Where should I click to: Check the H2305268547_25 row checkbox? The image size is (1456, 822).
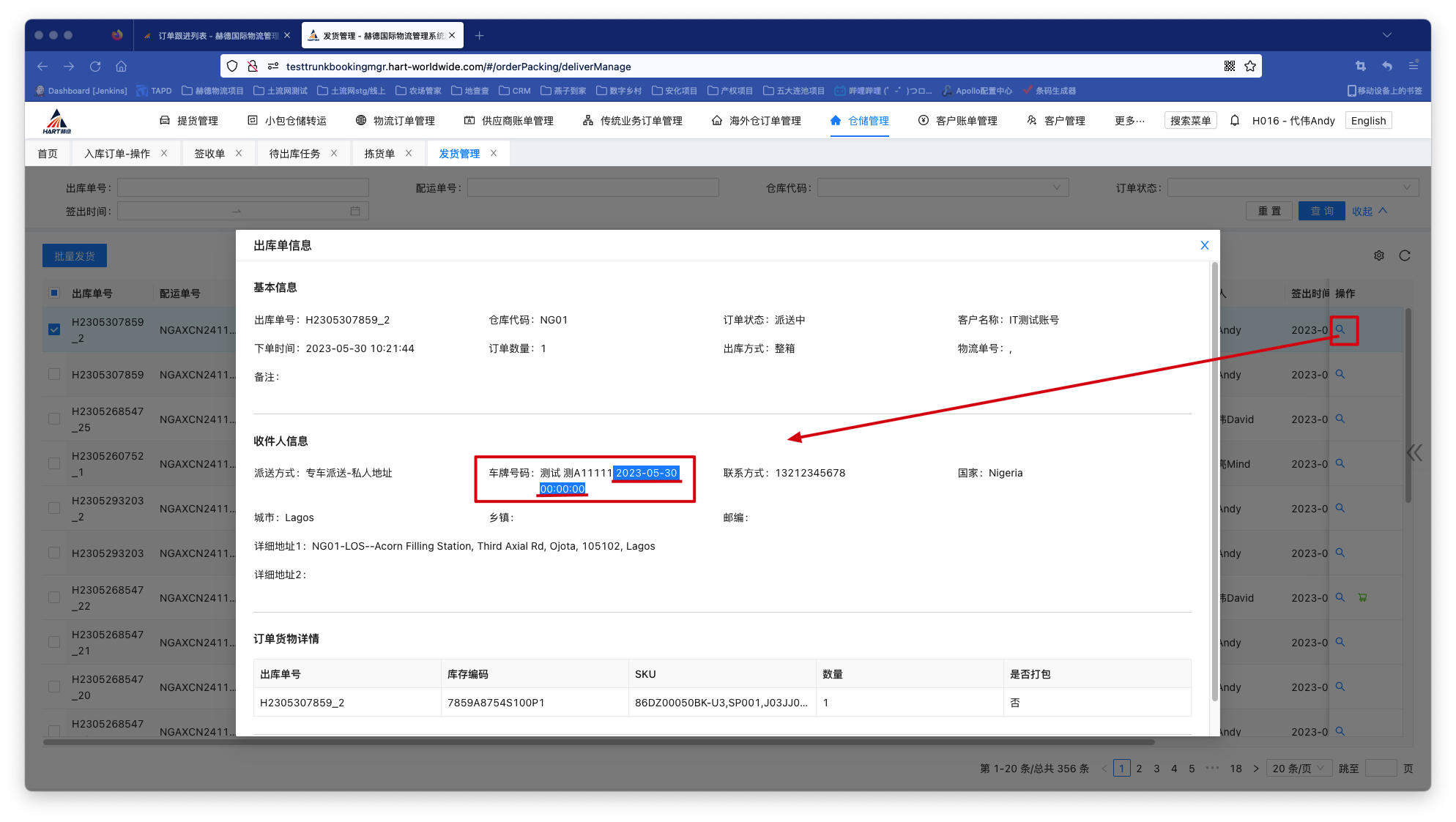[54, 419]
